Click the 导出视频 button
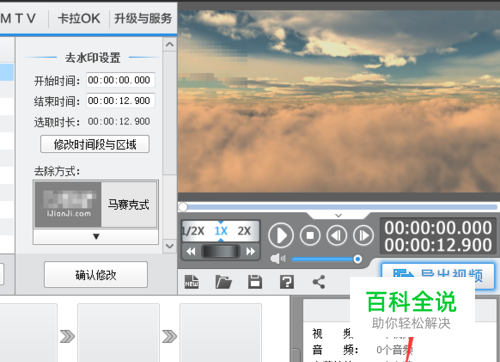500x362 pixels. pyautogui.click(x=438, y=275)
